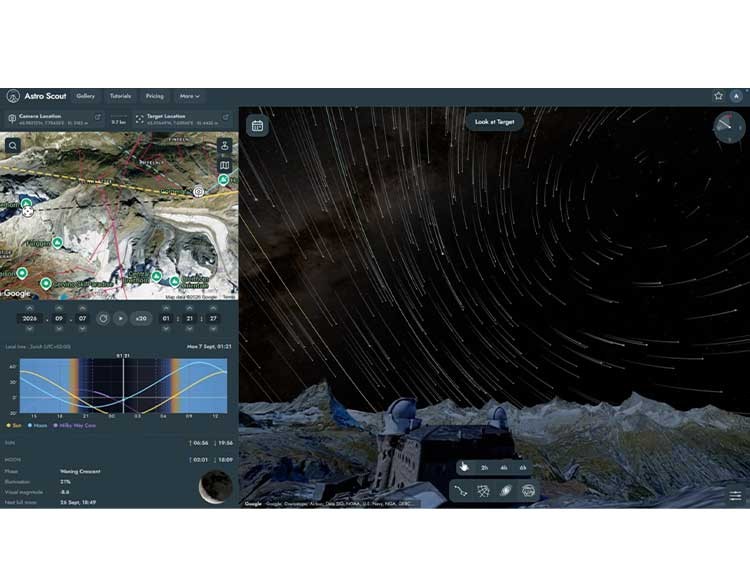Click the Astro Scout title text

coord(45,96)
